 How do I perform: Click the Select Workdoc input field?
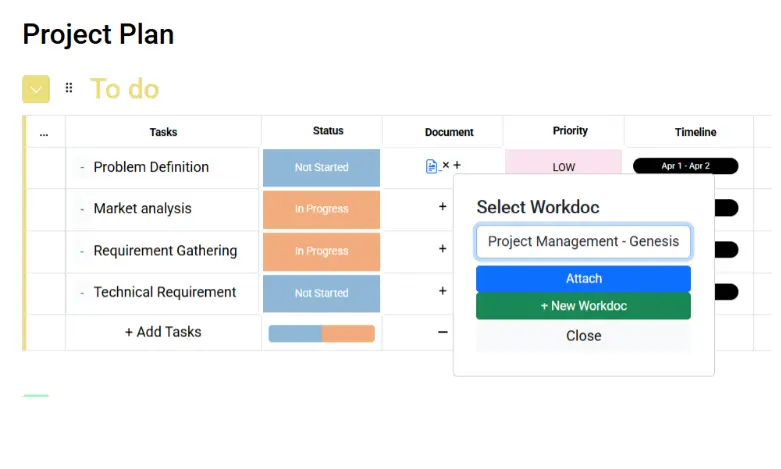tap(583, 241)
